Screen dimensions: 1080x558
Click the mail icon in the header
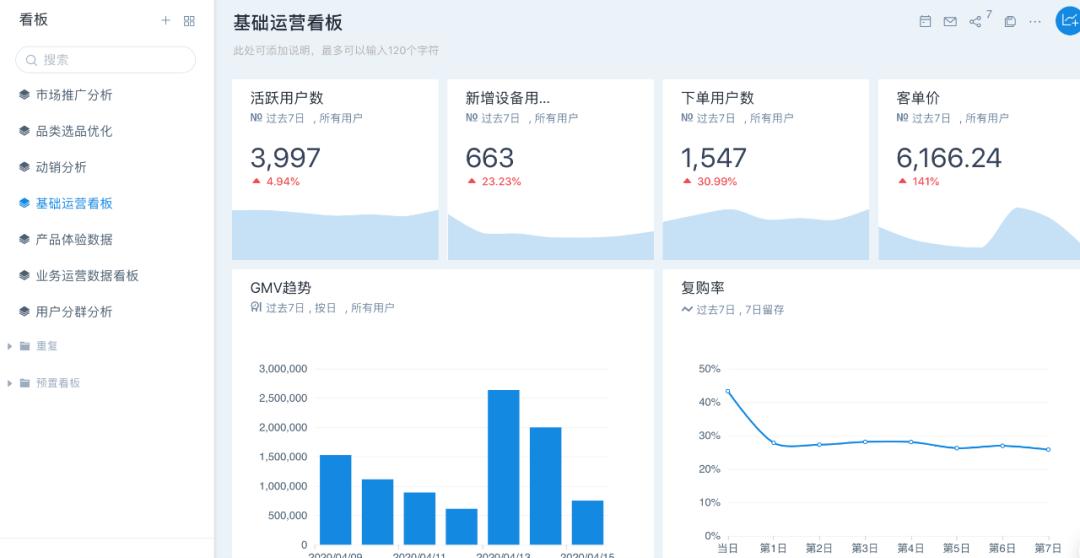[950, 21]
